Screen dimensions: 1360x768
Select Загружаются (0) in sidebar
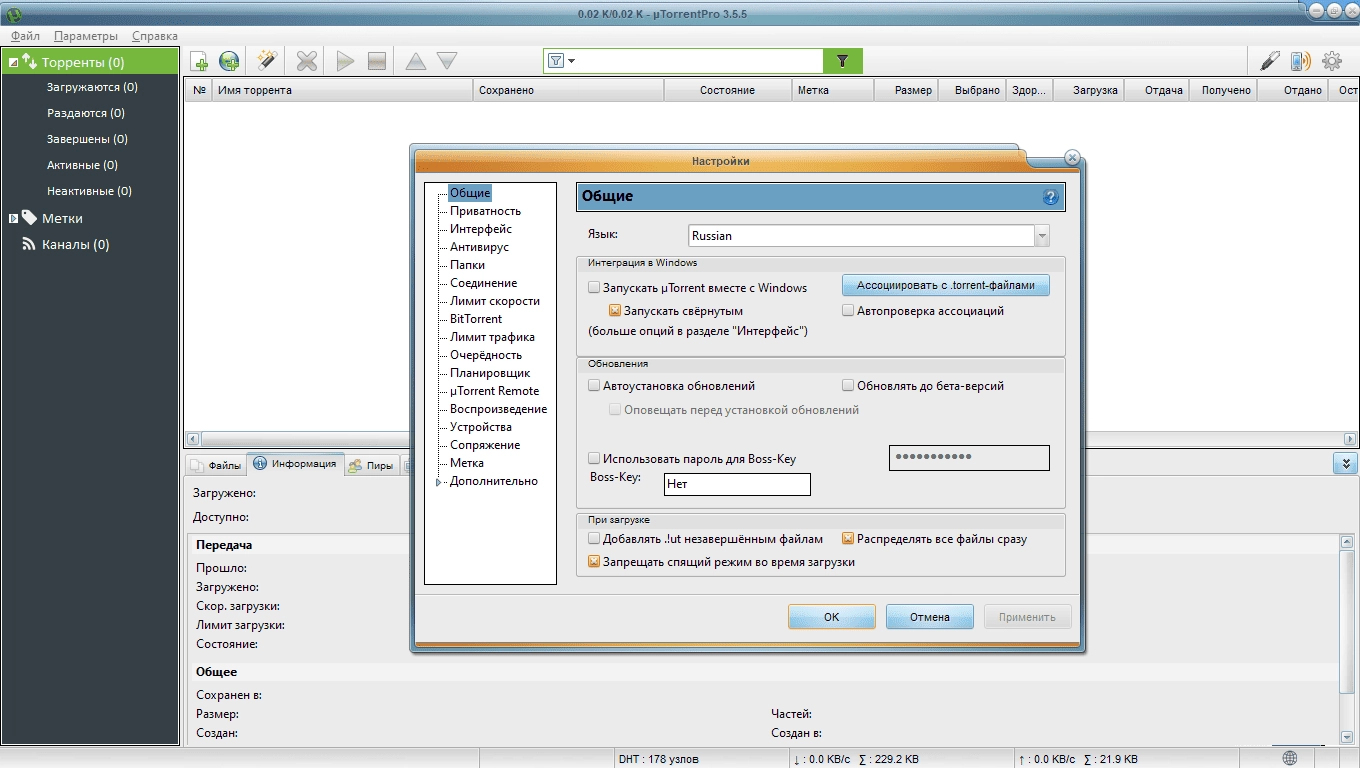[x=92, y=87]
